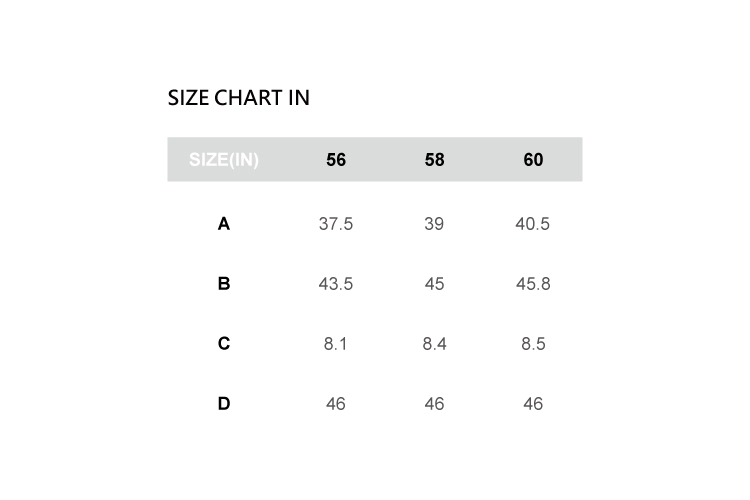Screen dimensions: 750x500
Task: Click the 43.5 measurement value
Action: (336, 284)
